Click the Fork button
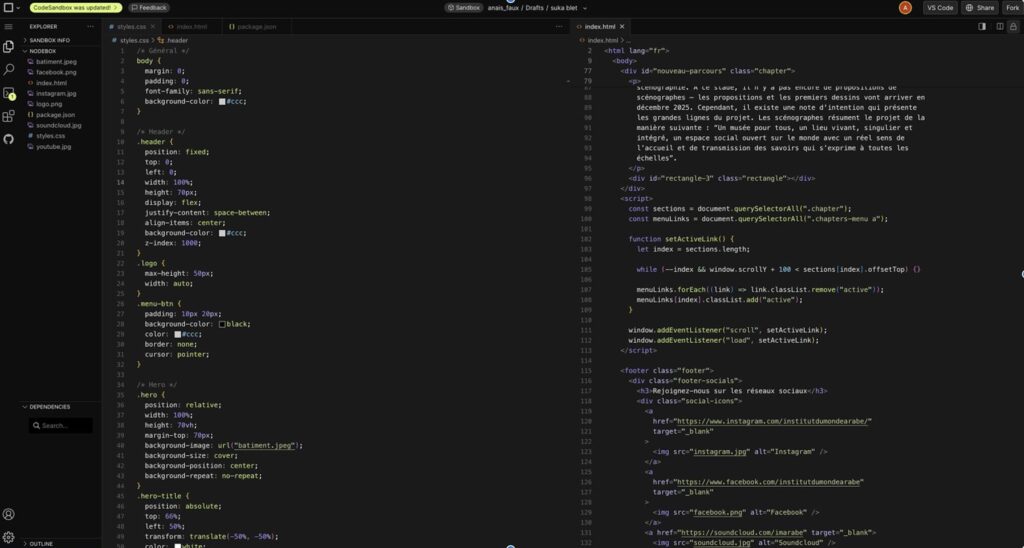Image resolution: width=1024 pixels, height=548 pixels. (1012, 7)
